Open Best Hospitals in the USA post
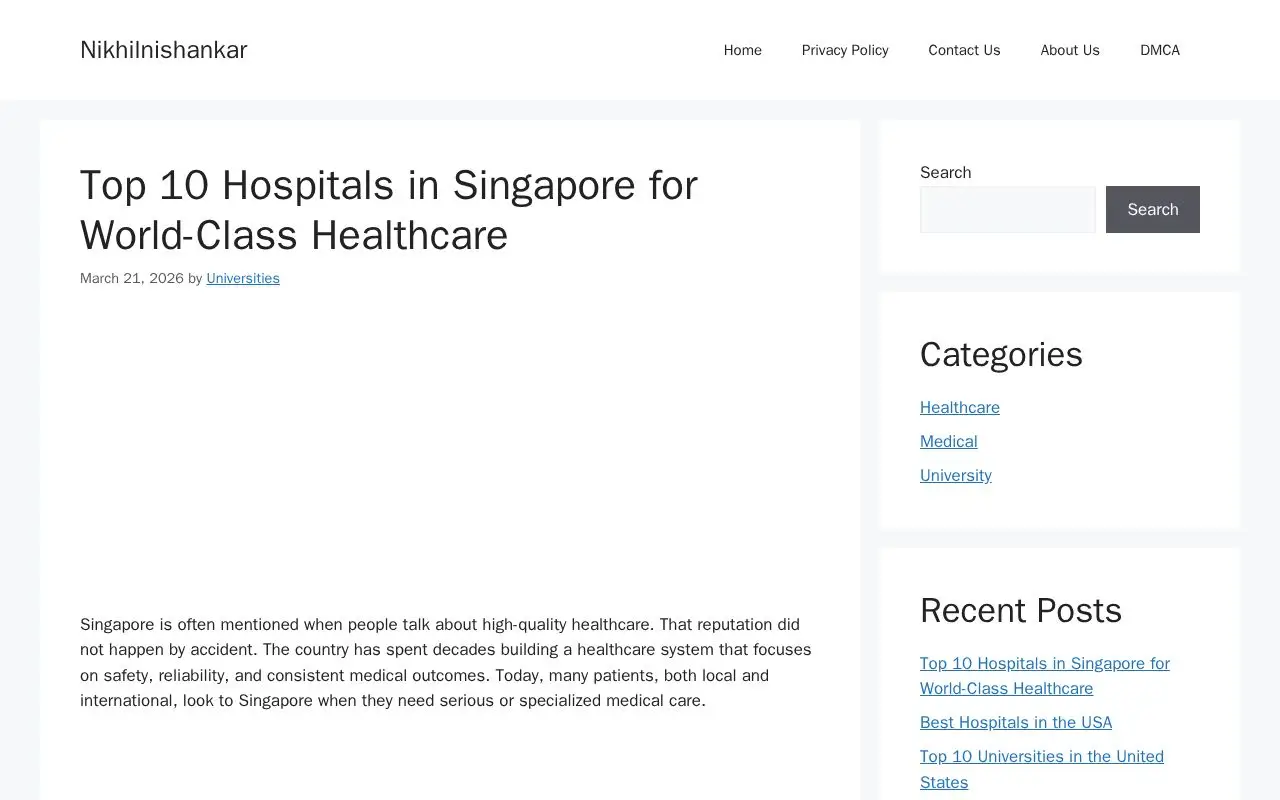Viewport: 1280px width, 800px height. 1016,722
